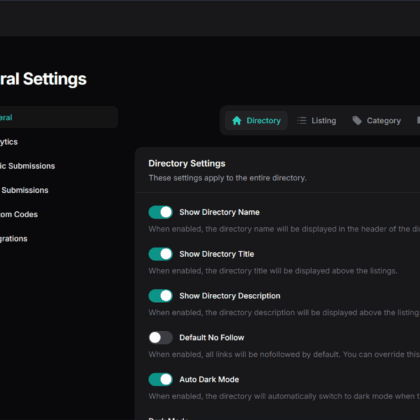420x420 pixels.
Task: Click the Directory Settings heading
Action: click(x=187, y=163)
